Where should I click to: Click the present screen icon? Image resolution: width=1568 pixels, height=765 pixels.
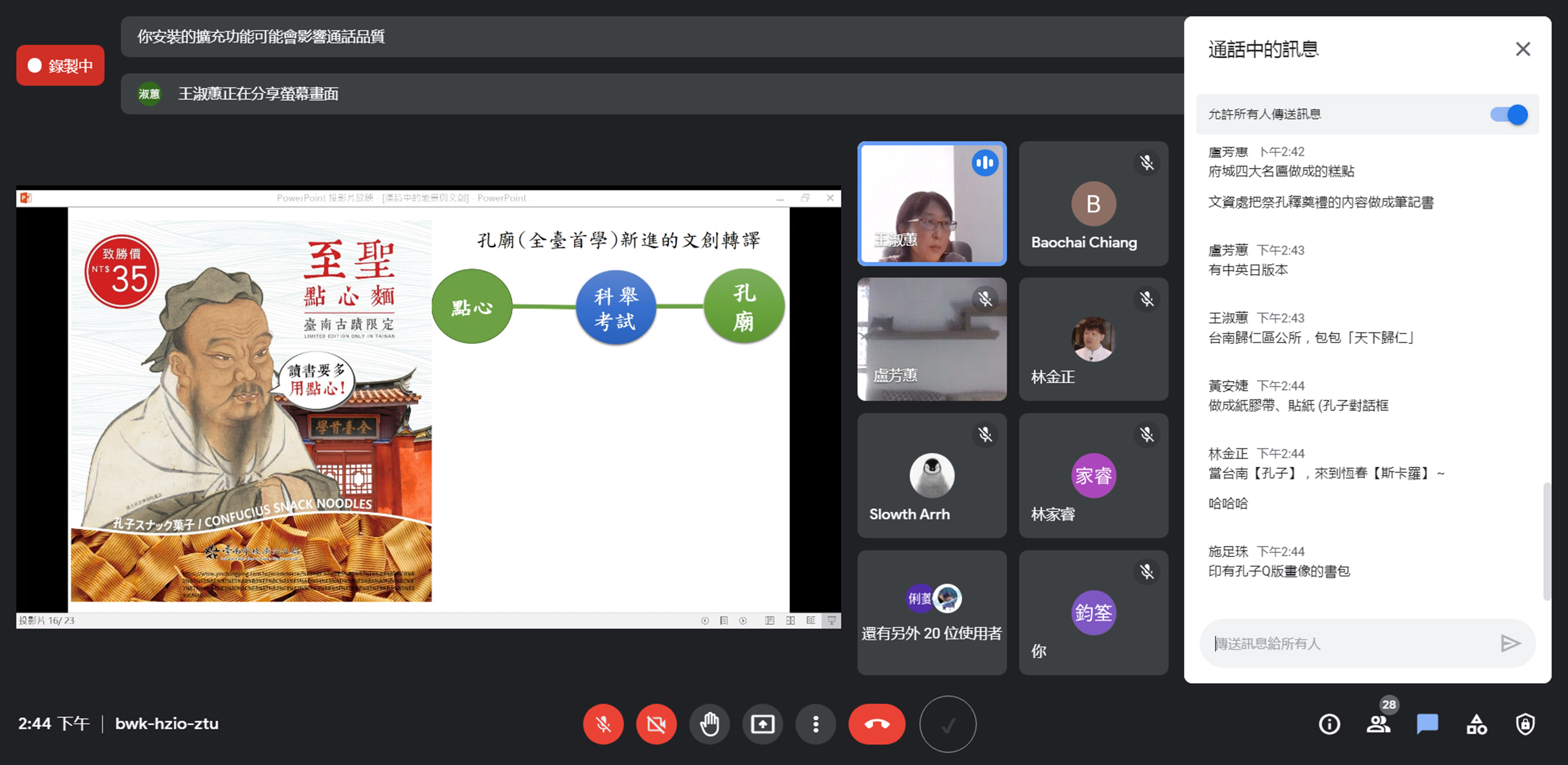point(762,724)
